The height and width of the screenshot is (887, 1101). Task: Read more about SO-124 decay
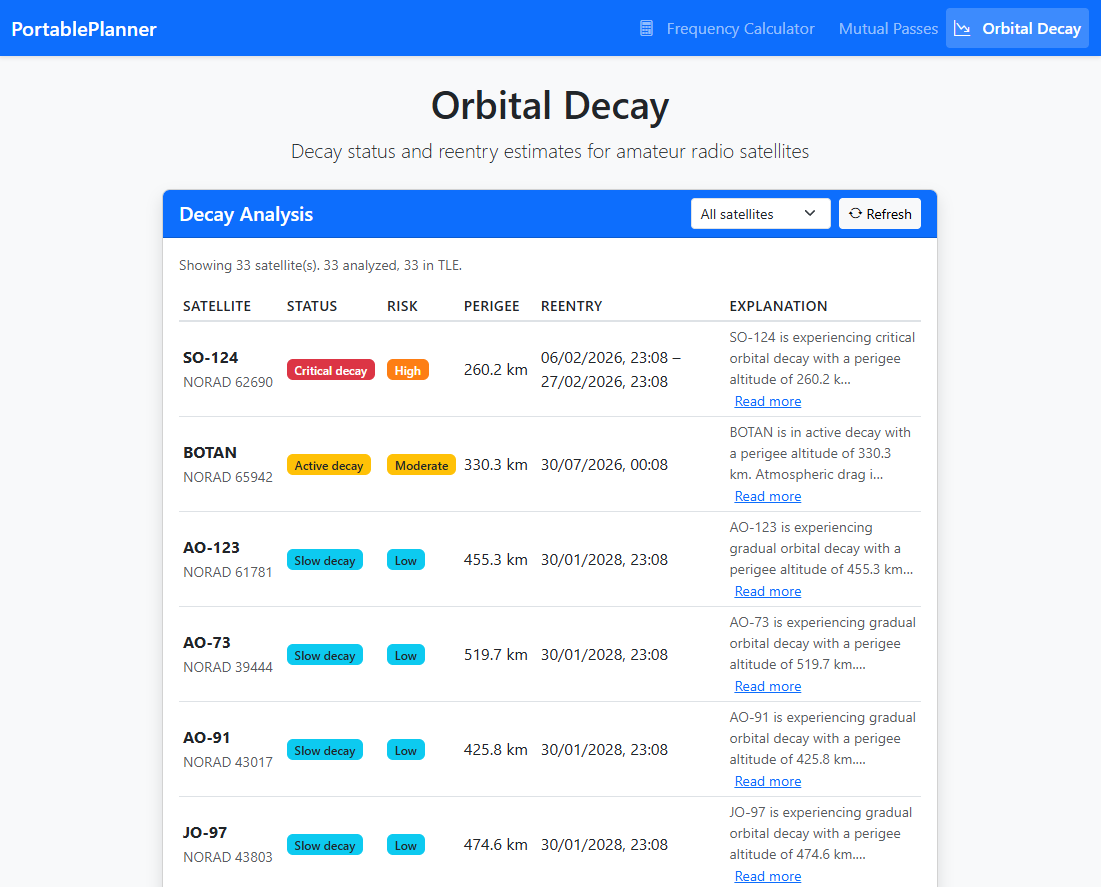pos(767,401)
